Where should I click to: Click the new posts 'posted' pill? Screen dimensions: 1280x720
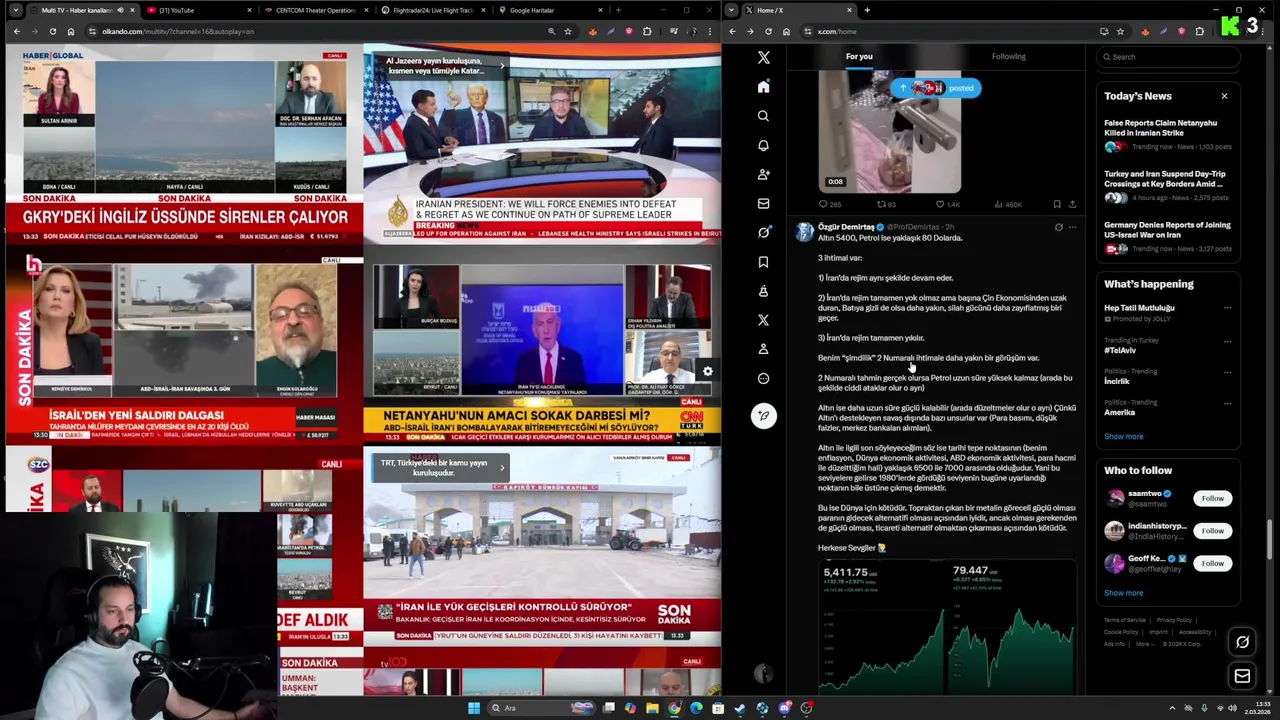(936, 88)
